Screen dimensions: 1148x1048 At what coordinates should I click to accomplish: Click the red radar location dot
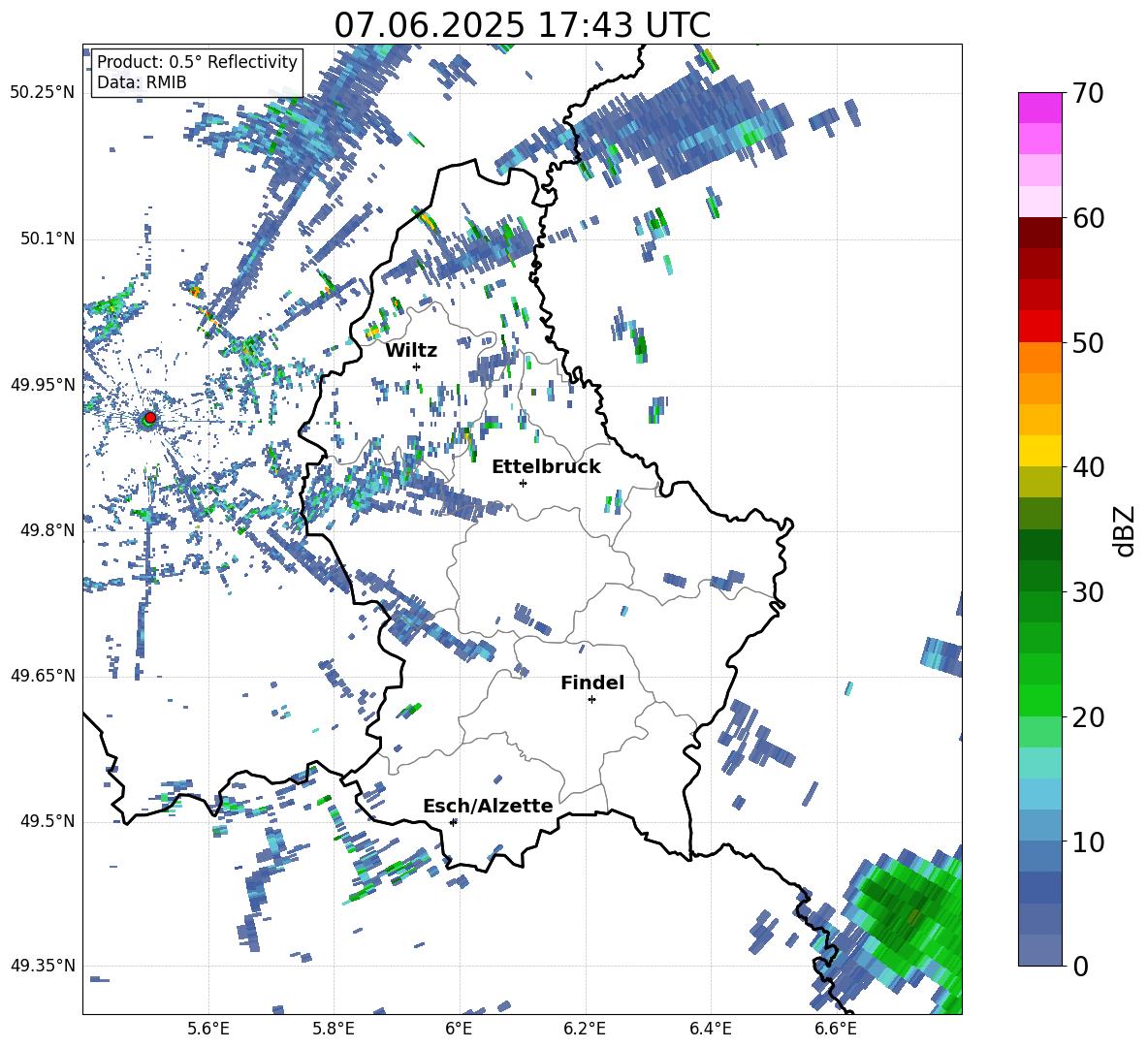[x=150, y=418]
